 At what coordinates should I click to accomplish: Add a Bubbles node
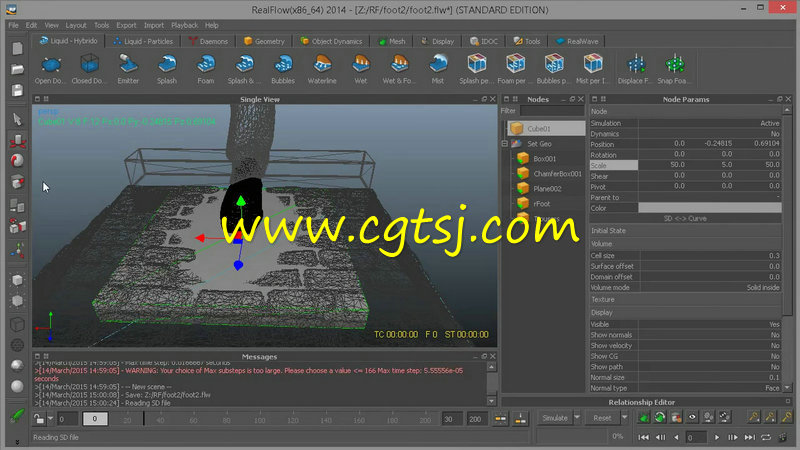283,64
